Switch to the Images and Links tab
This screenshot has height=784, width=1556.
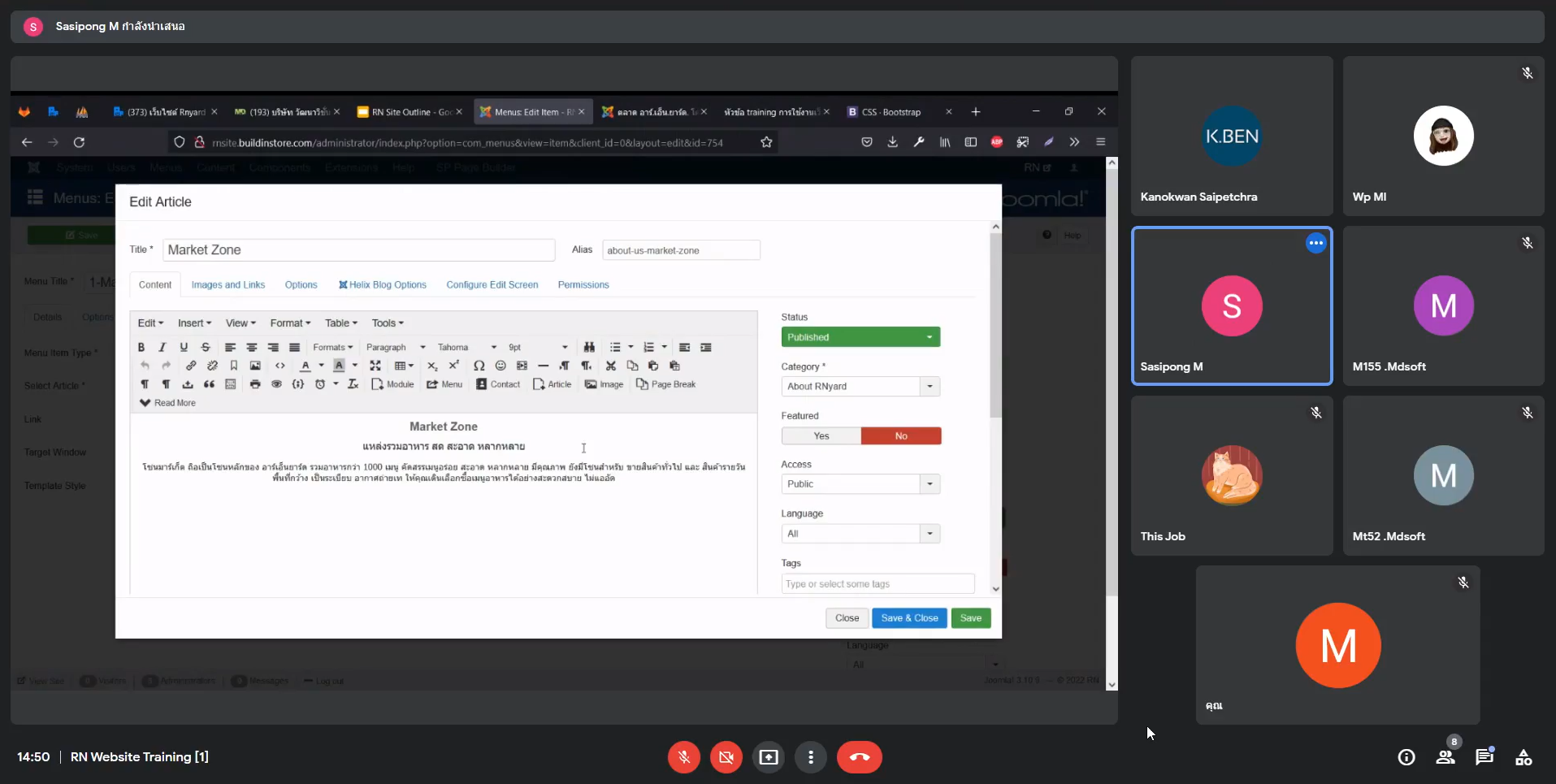point(228,285)
